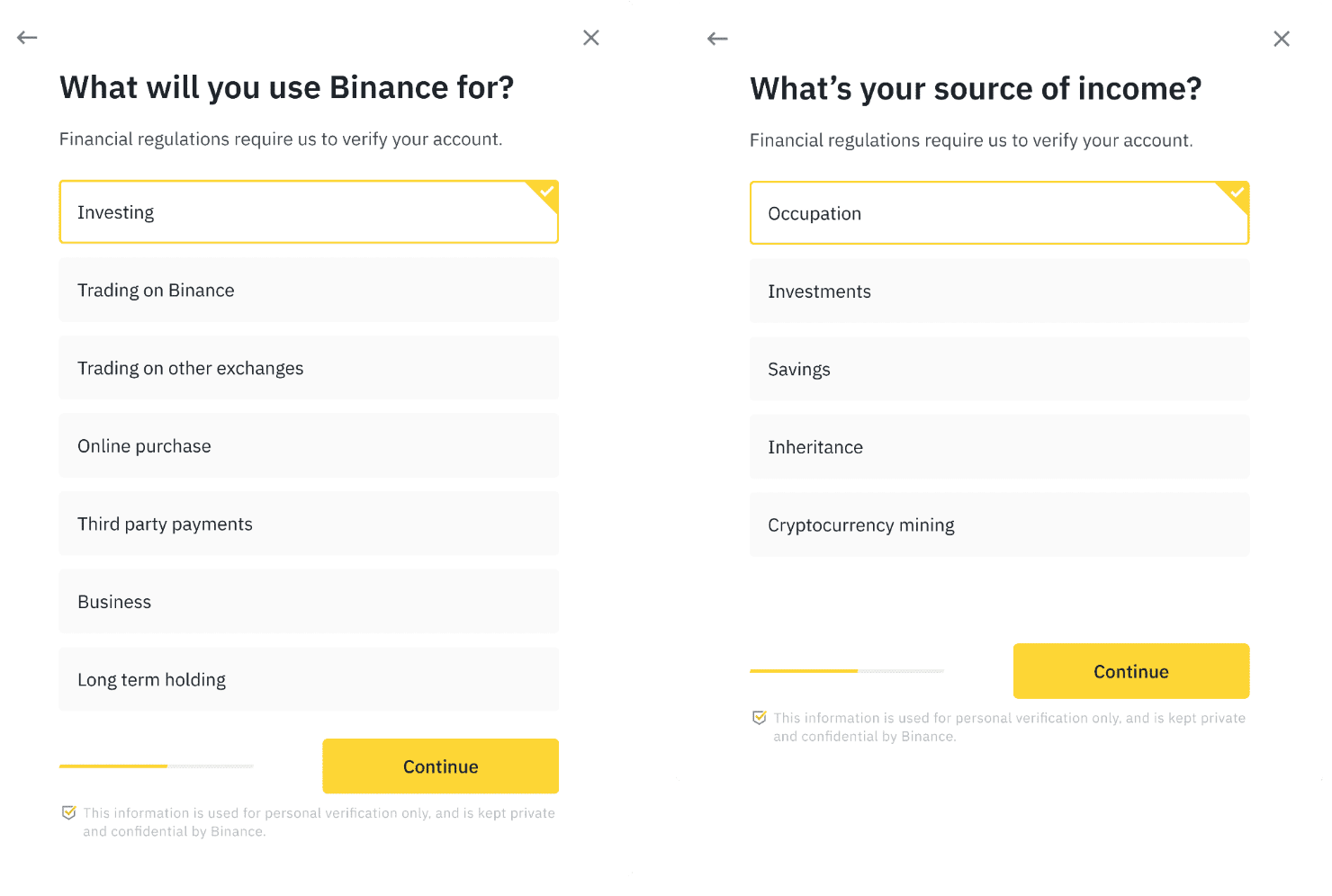Choose Savings as income source
1332x896 pixels.
[x=999, y=369]
